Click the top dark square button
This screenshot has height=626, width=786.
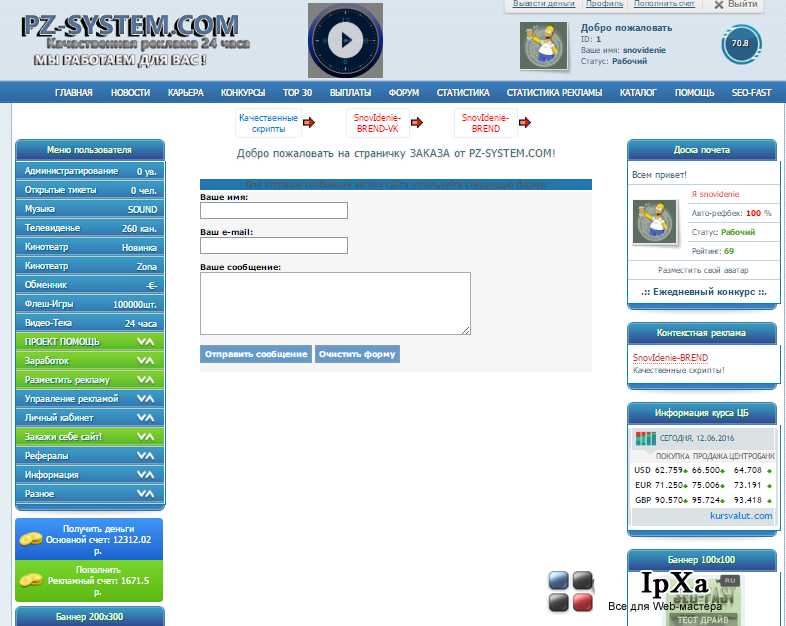click(582, 580)
